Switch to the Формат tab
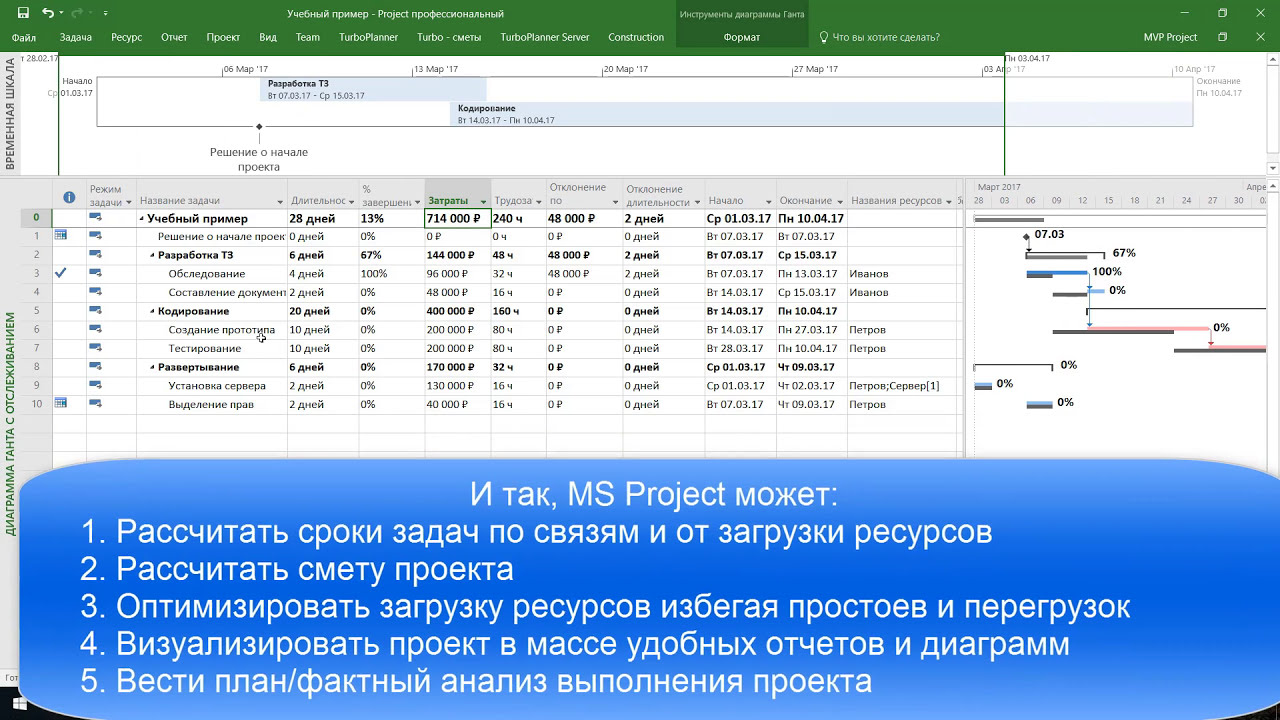 [x=741, y=37]
